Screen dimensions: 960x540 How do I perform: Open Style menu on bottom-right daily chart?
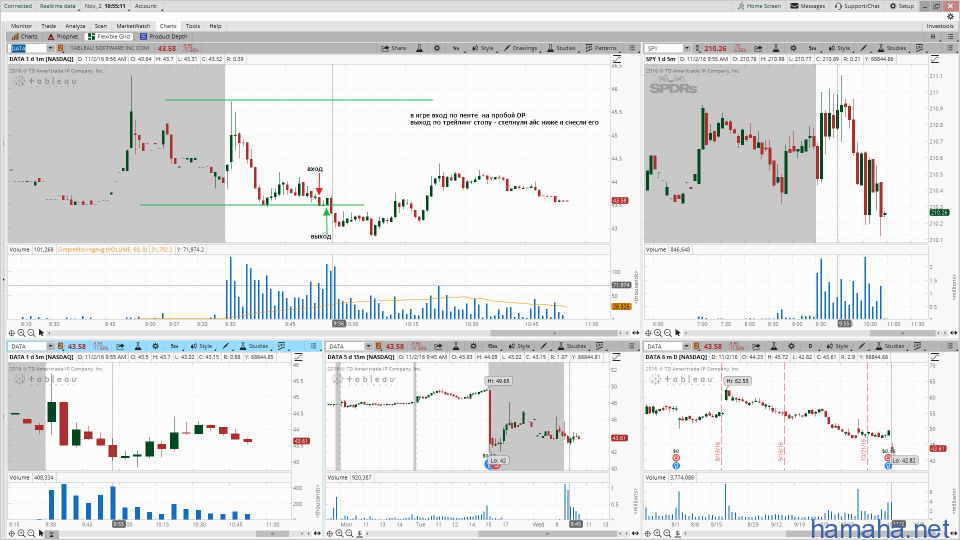tap(836, 346)
